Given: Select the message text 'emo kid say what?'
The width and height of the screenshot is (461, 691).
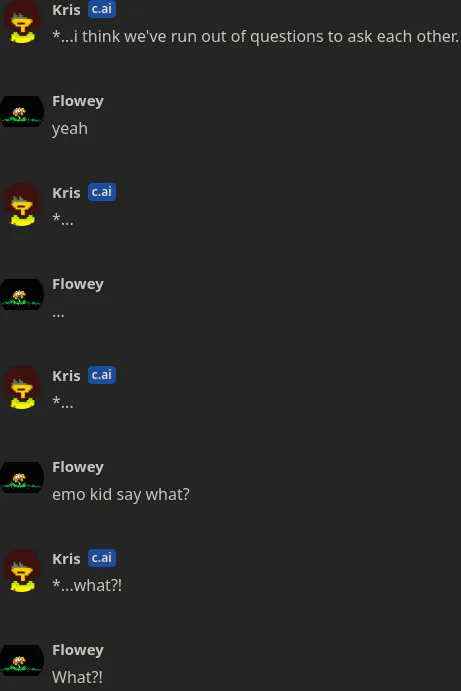Looking at the screenshot, I should click(121, 494).
